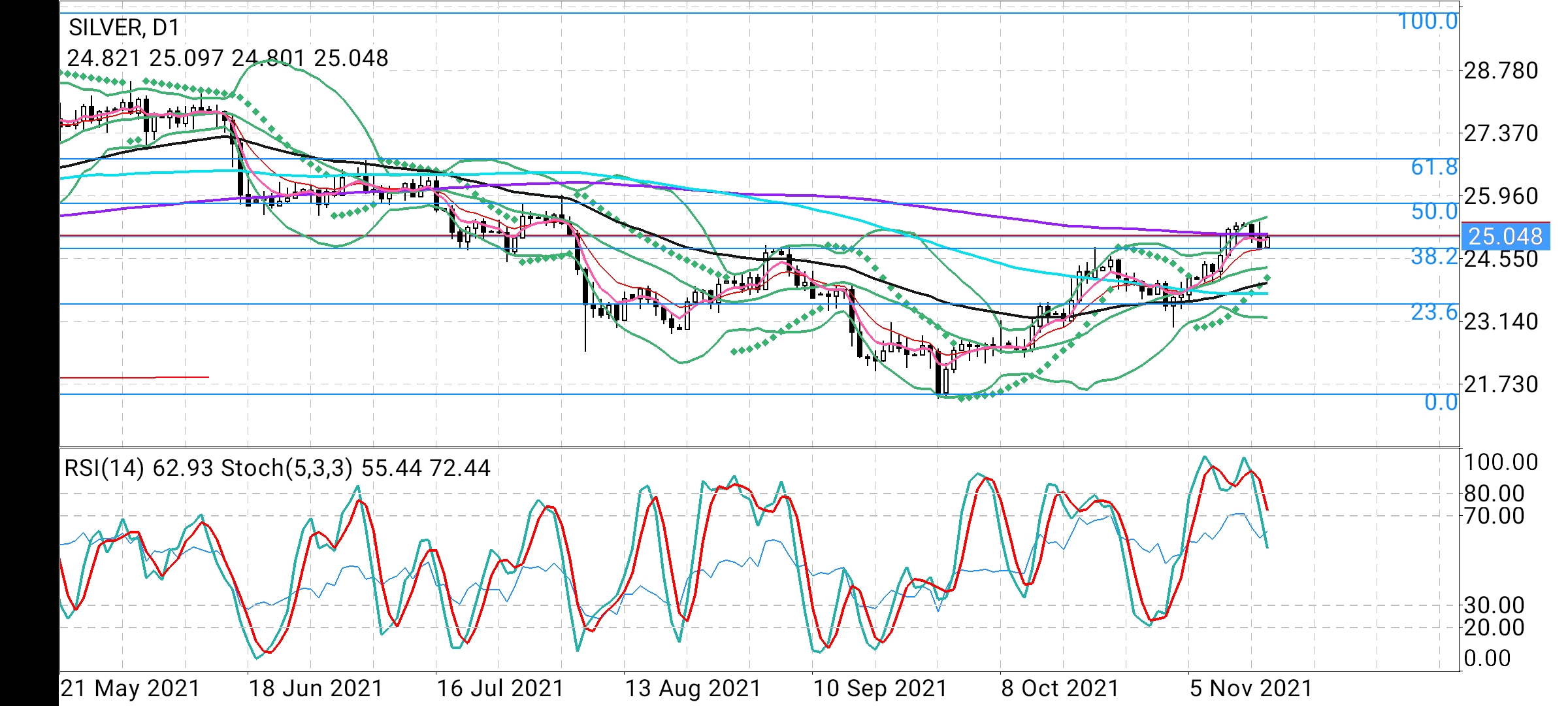Select the SILVER, D1 chart title

click(123, 27)
